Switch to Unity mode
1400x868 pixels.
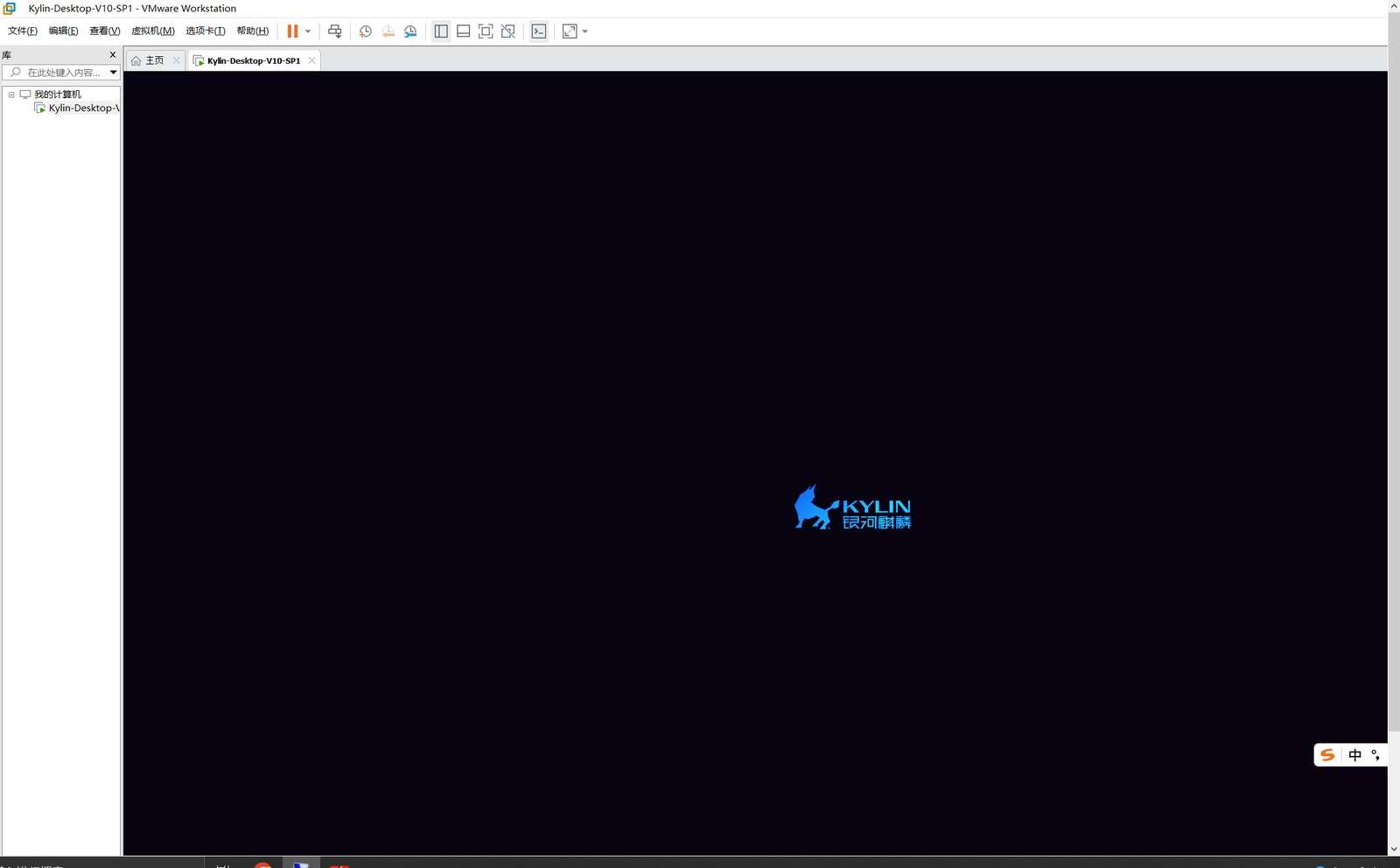pos(508,31)
